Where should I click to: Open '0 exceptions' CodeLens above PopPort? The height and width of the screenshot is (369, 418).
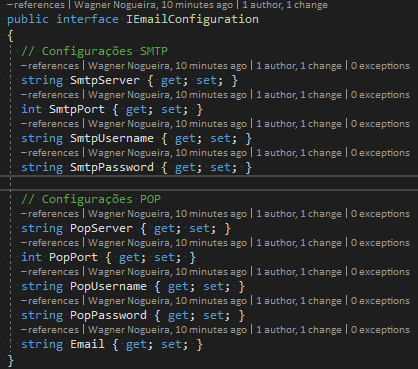click(x=380, y=243)
